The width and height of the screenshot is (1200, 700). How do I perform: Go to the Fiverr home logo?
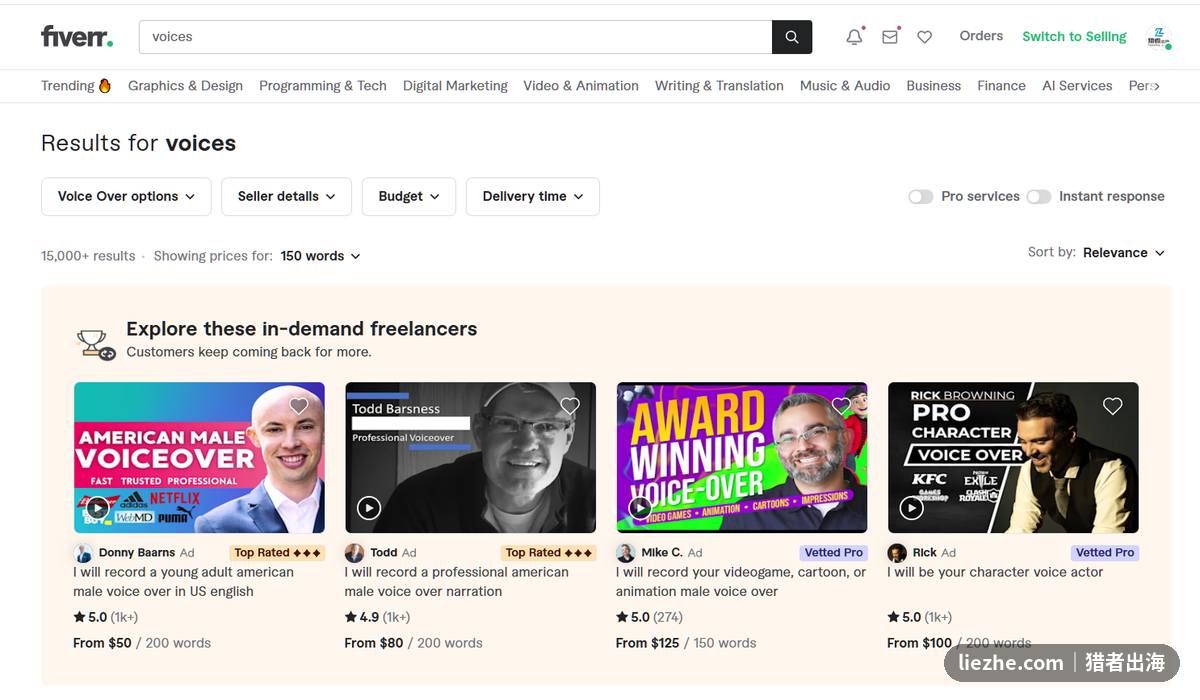77,37
